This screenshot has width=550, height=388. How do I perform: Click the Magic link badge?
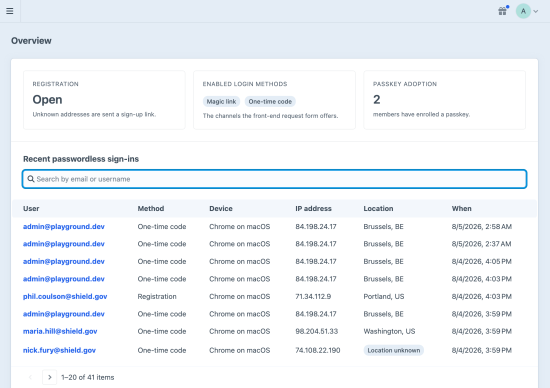[221, 101]
